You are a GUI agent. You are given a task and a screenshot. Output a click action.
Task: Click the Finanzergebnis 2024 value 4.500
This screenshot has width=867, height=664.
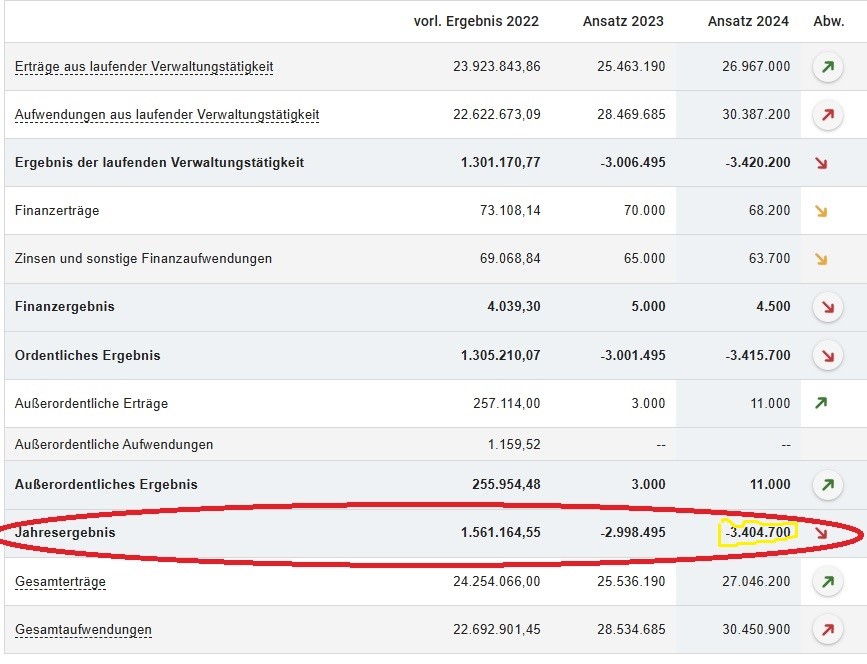(x=773, y=307)
